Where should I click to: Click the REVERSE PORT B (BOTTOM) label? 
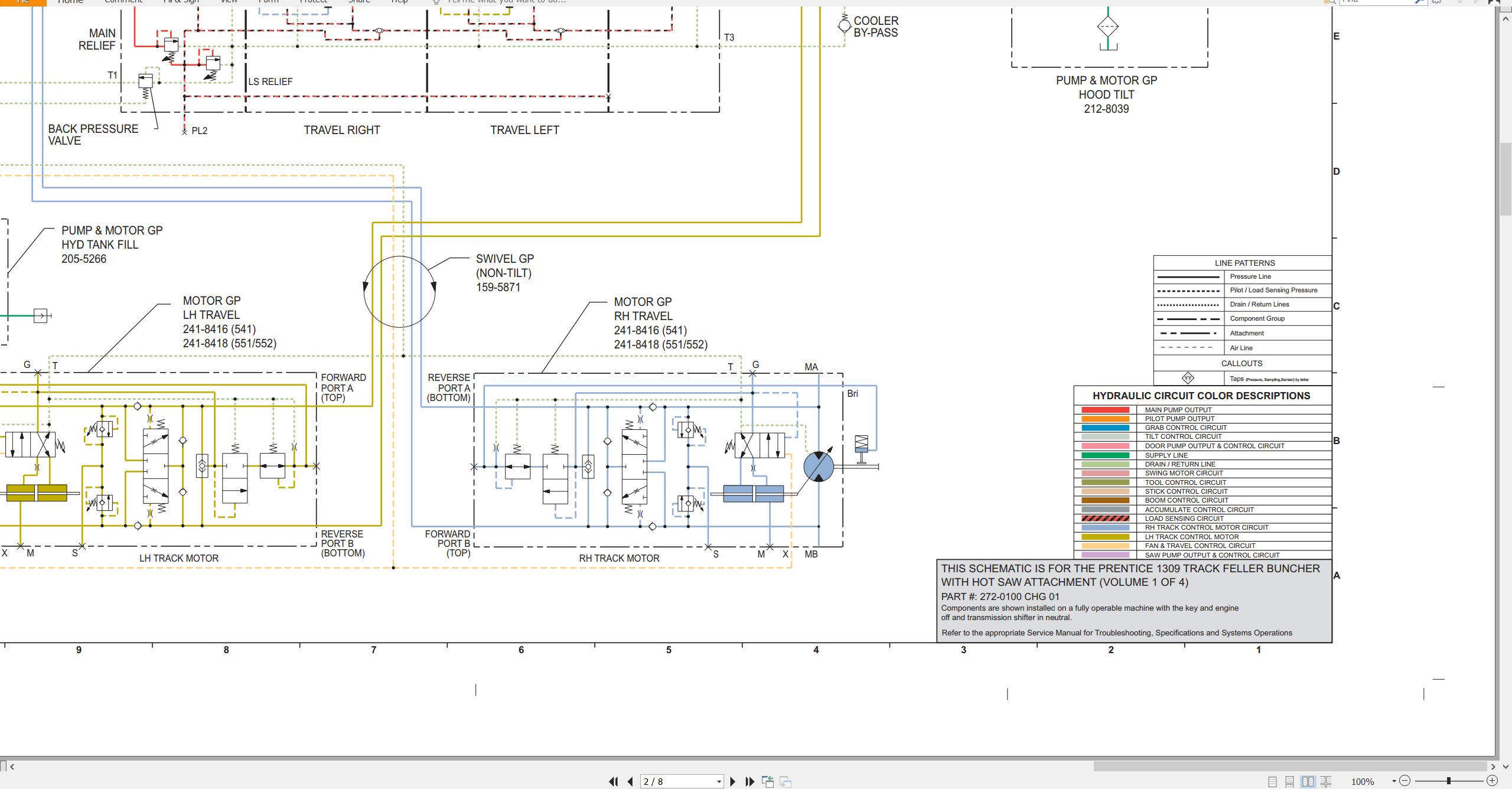[x=343, y=543]
